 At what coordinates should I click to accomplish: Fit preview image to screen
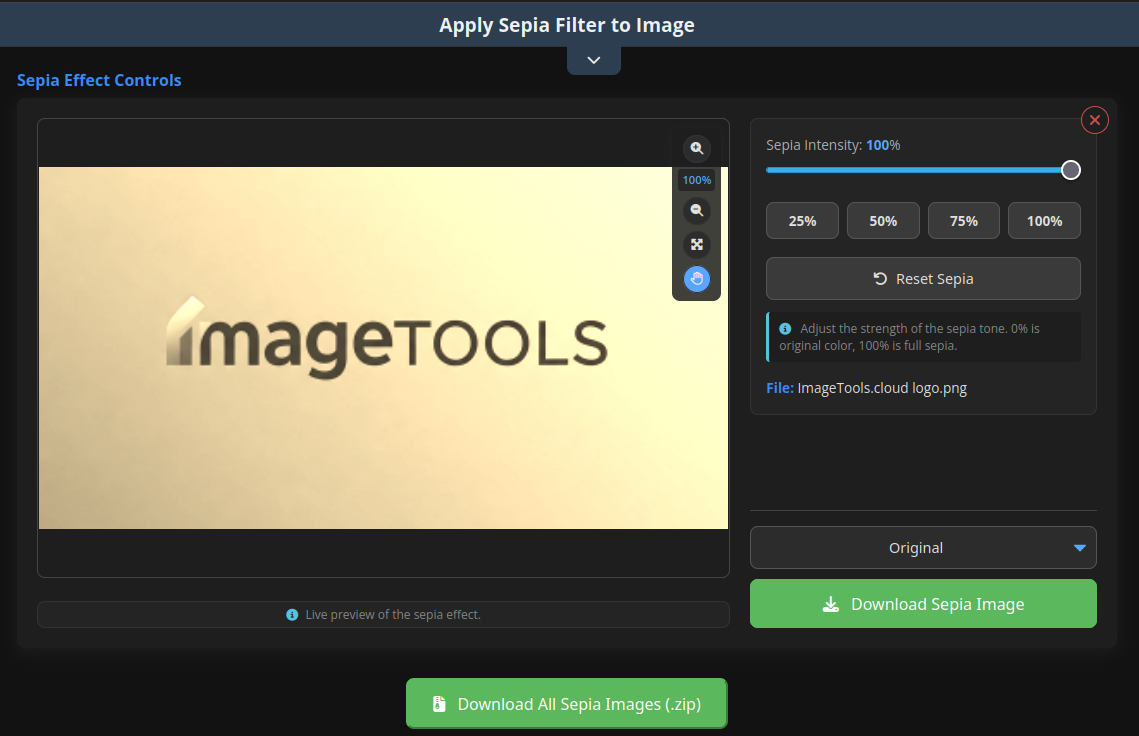tap(697, 245)
